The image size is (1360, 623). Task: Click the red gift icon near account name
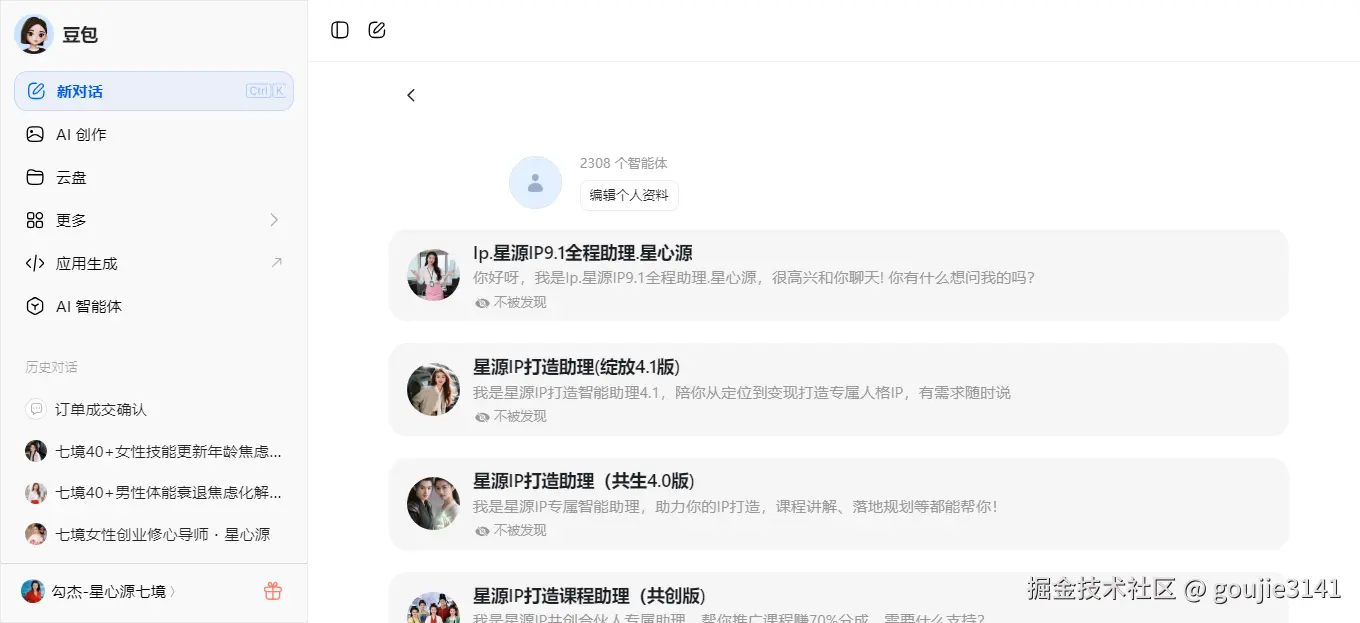tap(272, 590)
